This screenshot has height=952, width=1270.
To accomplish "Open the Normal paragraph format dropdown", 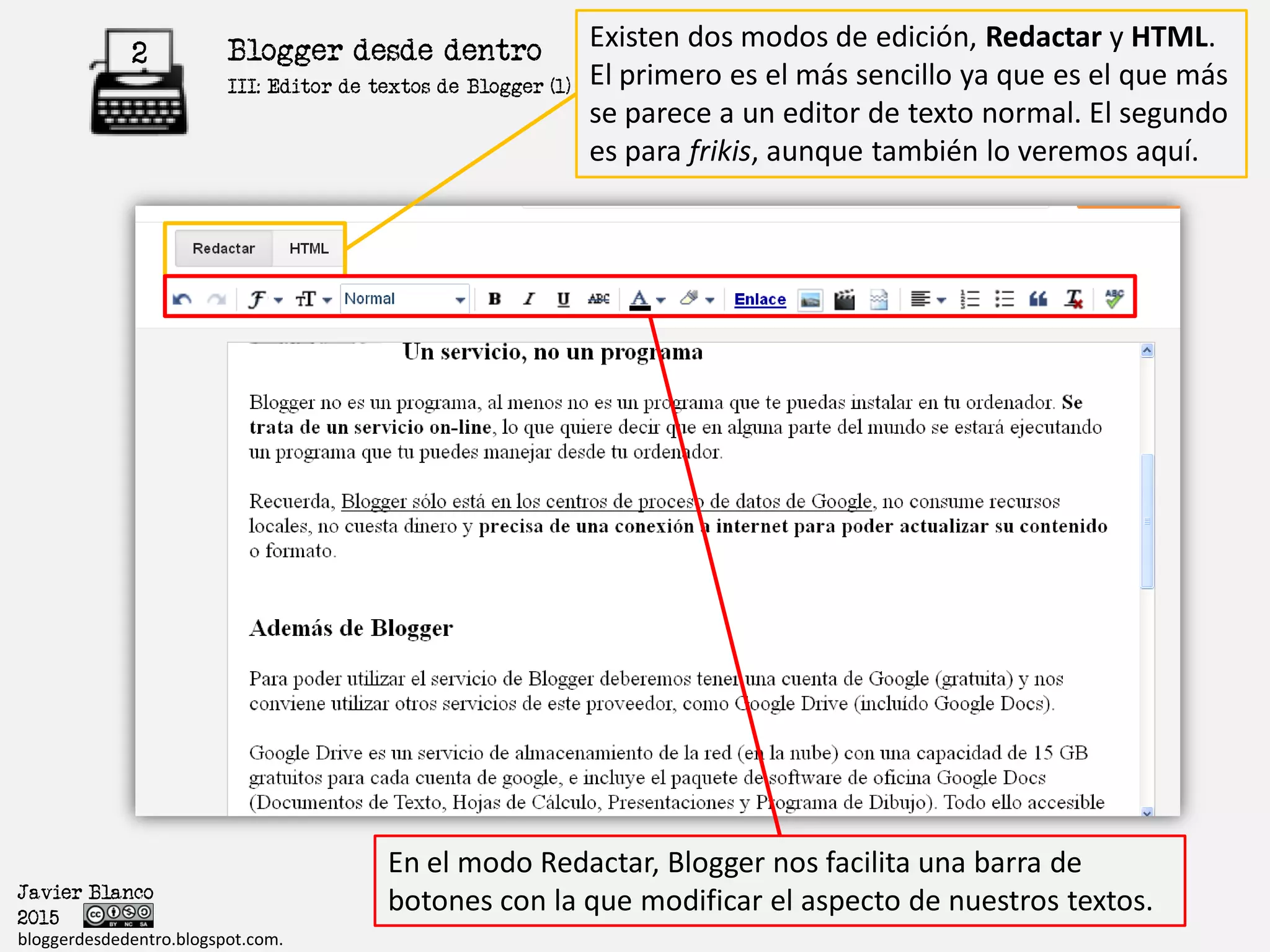I will tap(404, 299).
